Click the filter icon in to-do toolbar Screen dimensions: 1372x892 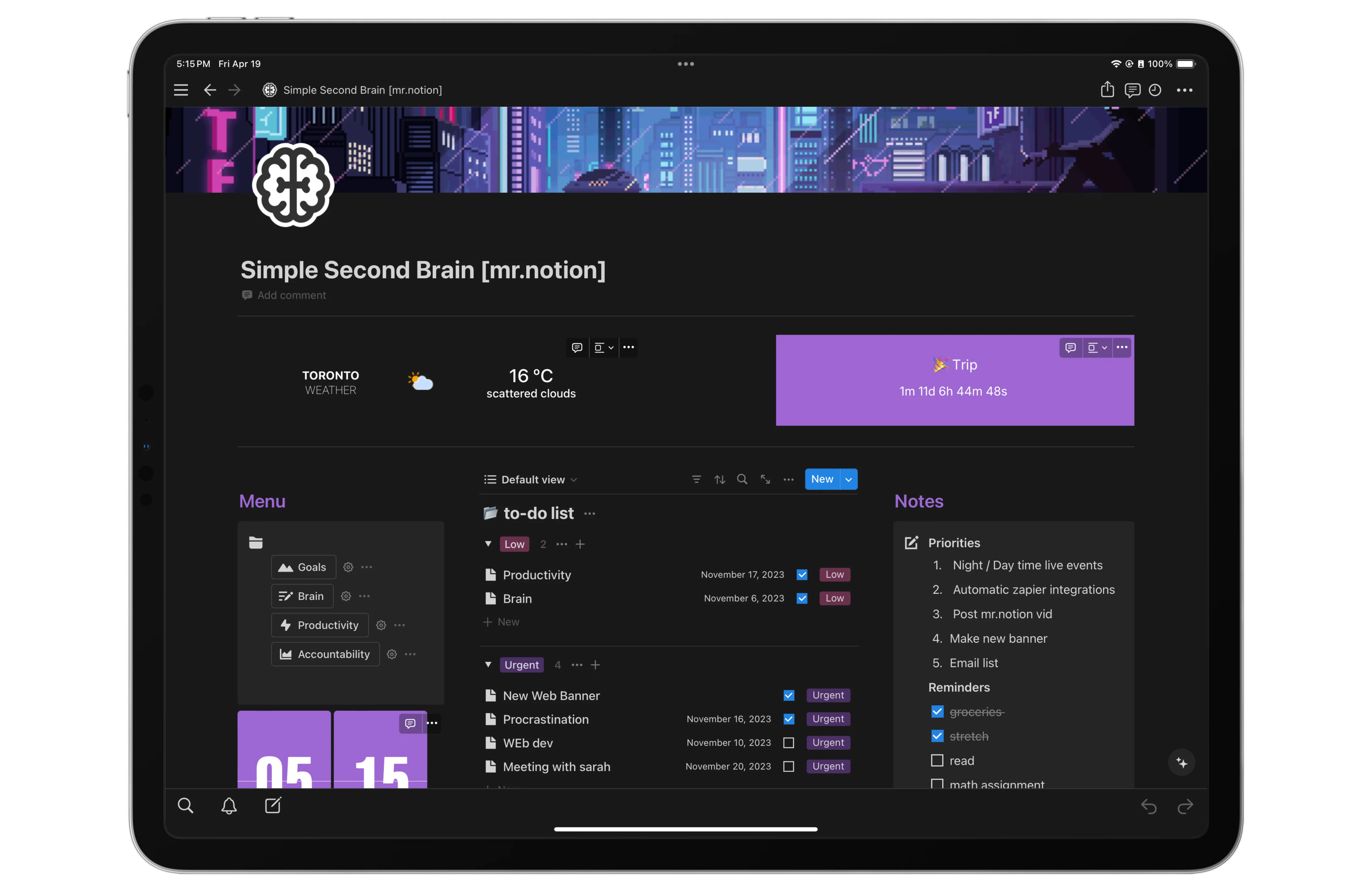pyautogui.click(x=696, y=479)
